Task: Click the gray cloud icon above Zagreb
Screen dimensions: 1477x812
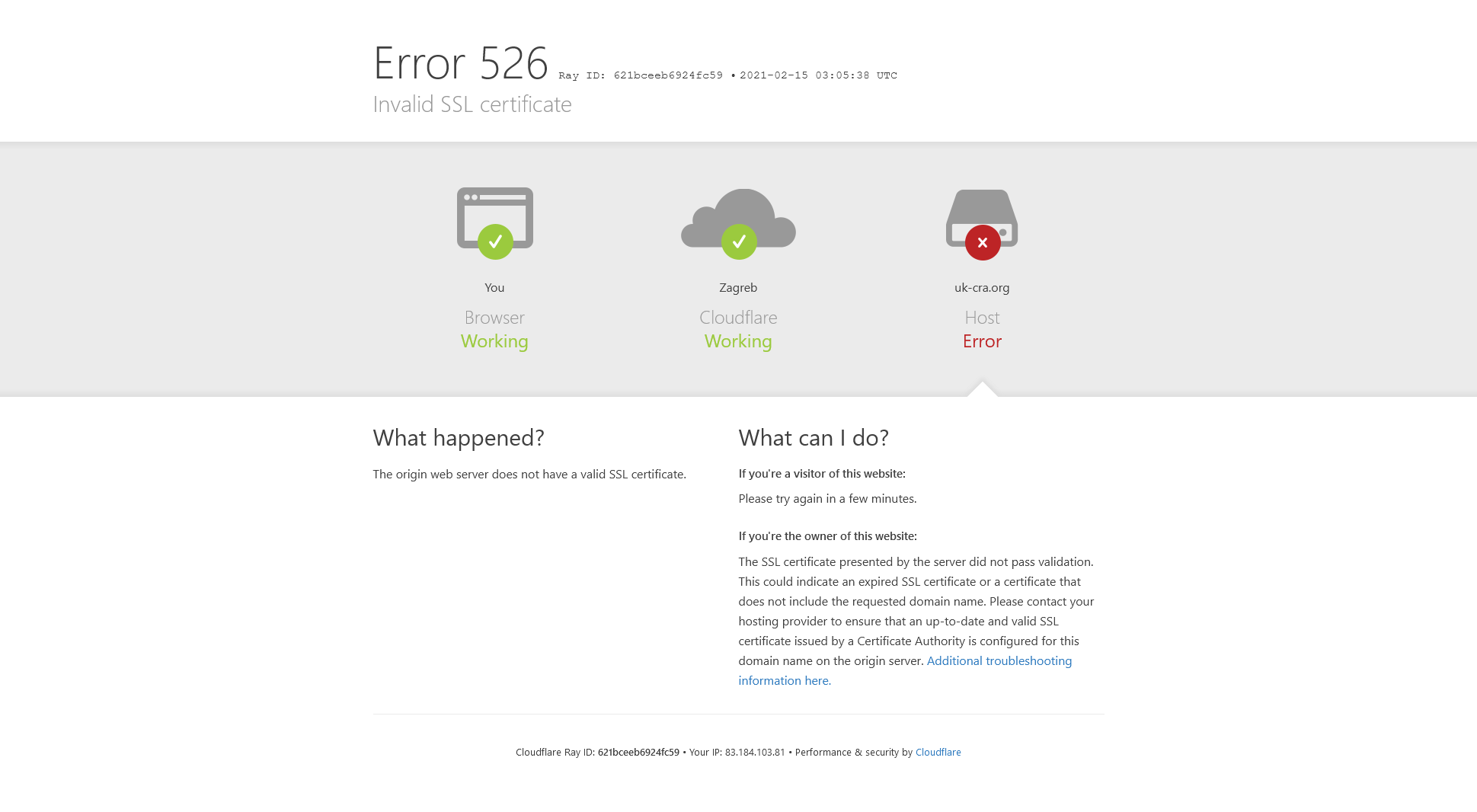Action: tap(738, 219)
